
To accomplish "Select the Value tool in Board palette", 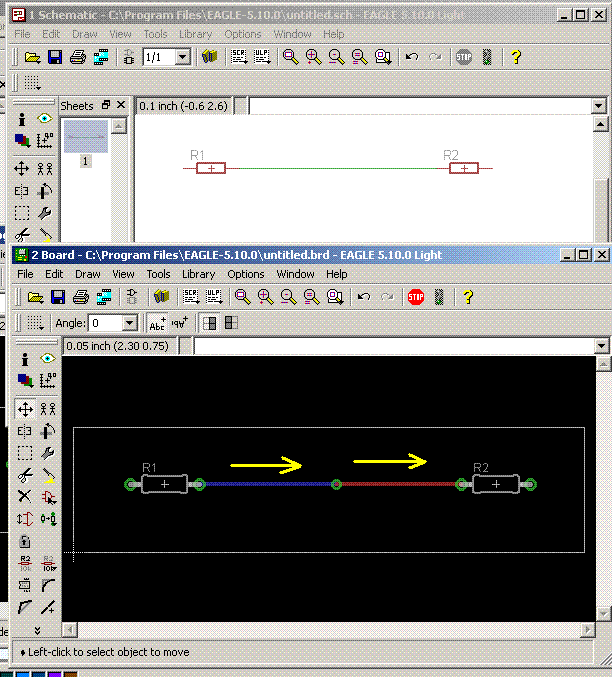I will point(48,563).
